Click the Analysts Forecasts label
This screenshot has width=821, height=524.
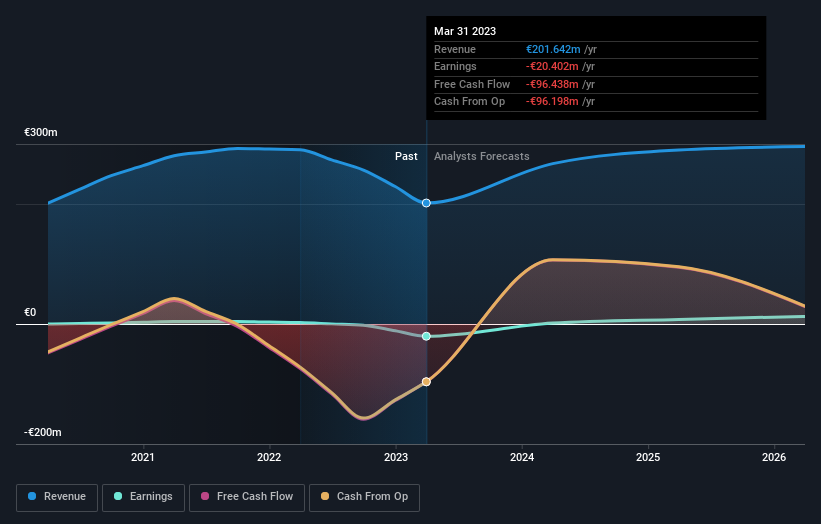(x=482, y=157)
